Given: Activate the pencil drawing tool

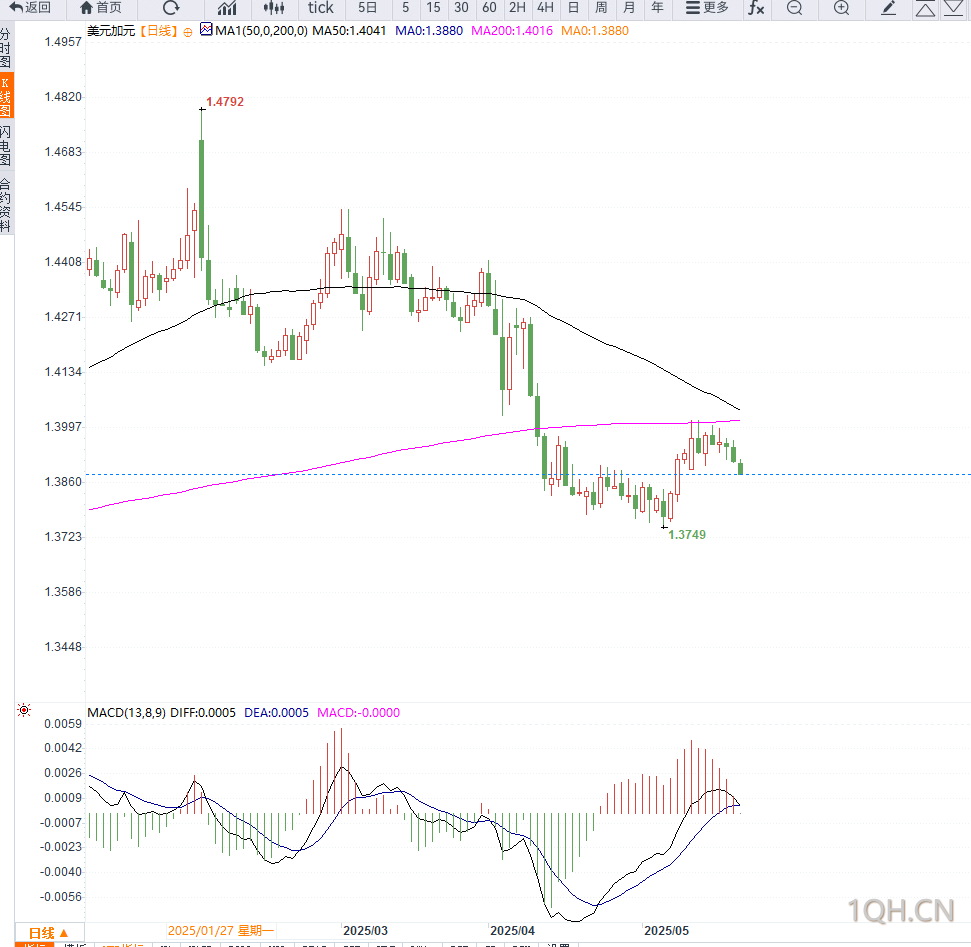Looking at the screenshot, I should 889,7.
